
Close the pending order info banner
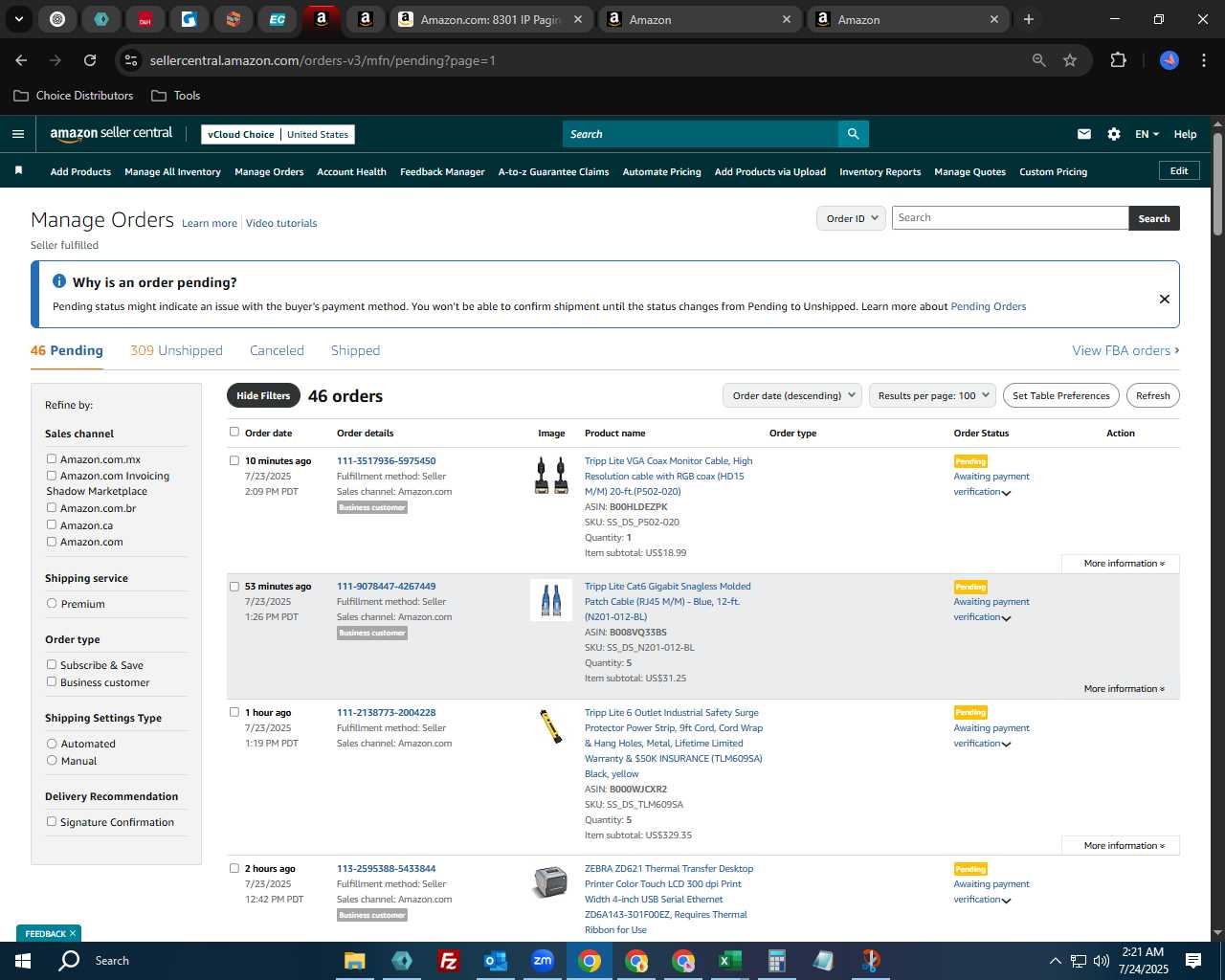tap(1165, 299)
